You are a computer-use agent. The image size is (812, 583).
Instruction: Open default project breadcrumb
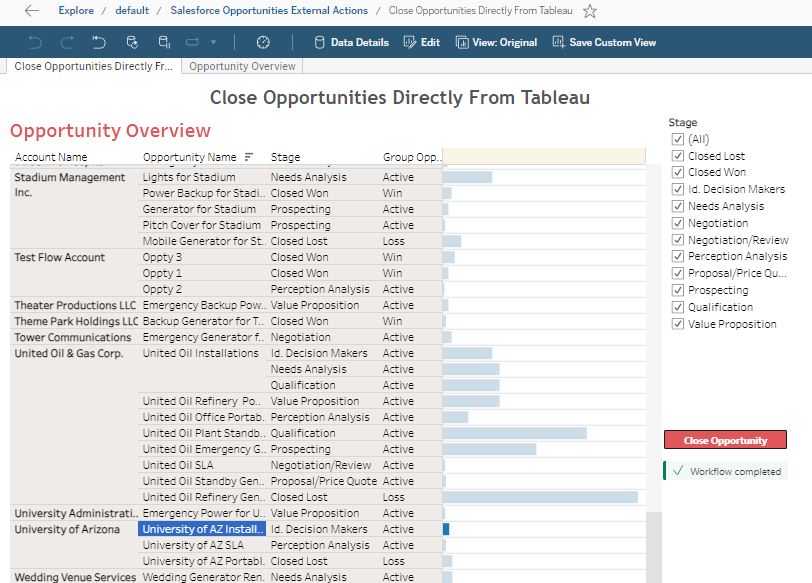tap(132, 10)
